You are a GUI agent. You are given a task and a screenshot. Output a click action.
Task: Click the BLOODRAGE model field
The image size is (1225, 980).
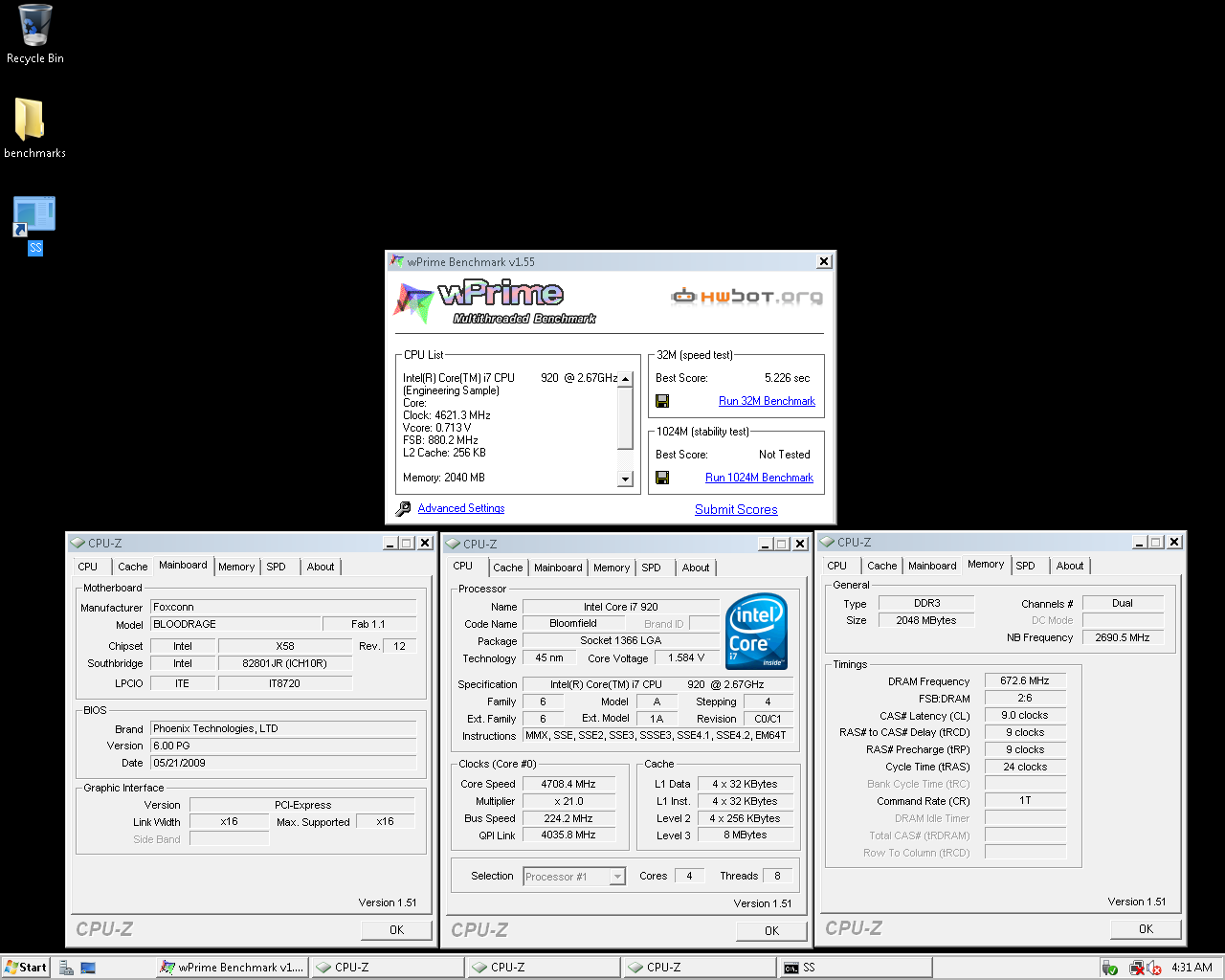point(235,624)
